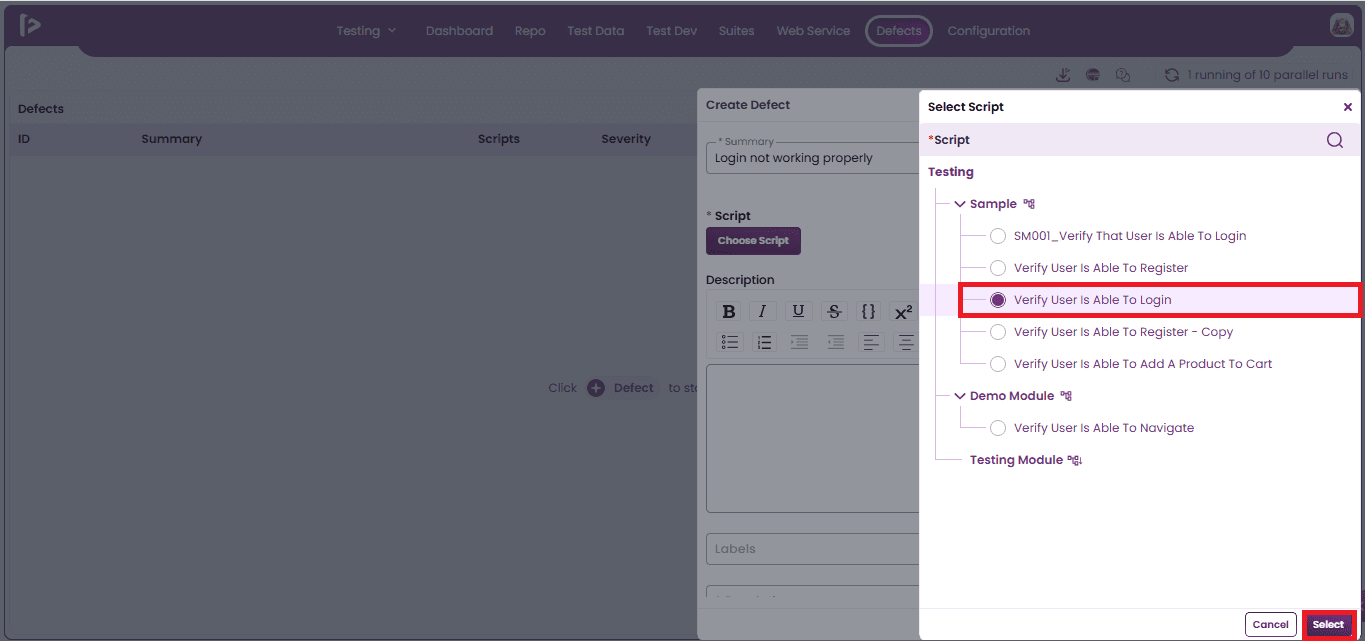
Task: Go to the Repo tab
Action: (x=530, y=31)
